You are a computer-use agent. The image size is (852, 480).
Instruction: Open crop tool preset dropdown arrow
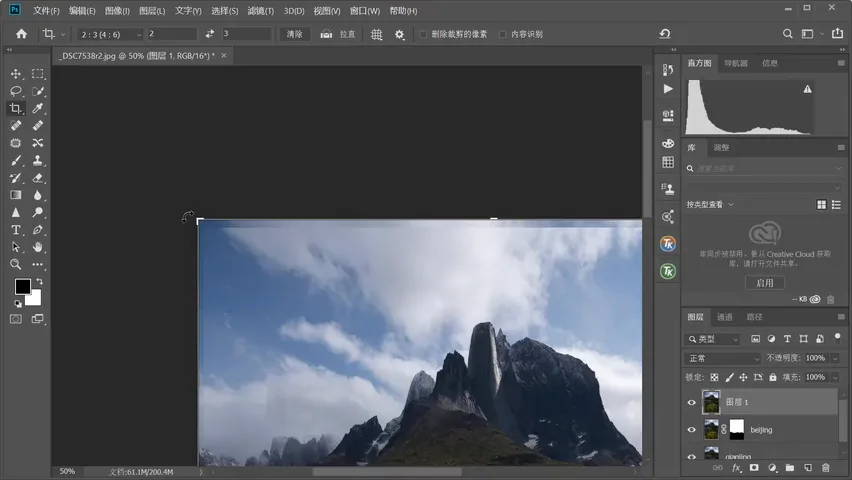[63, 34]
